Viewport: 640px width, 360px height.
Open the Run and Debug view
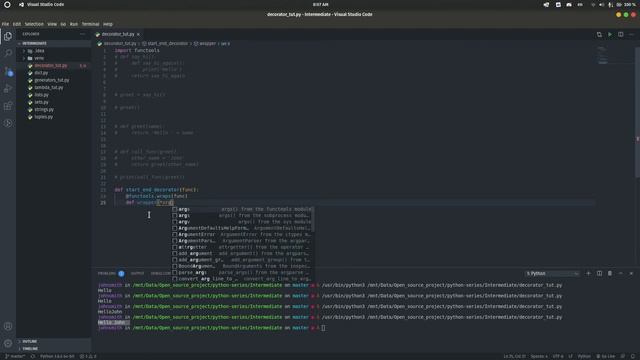click(x=8, y=89)
